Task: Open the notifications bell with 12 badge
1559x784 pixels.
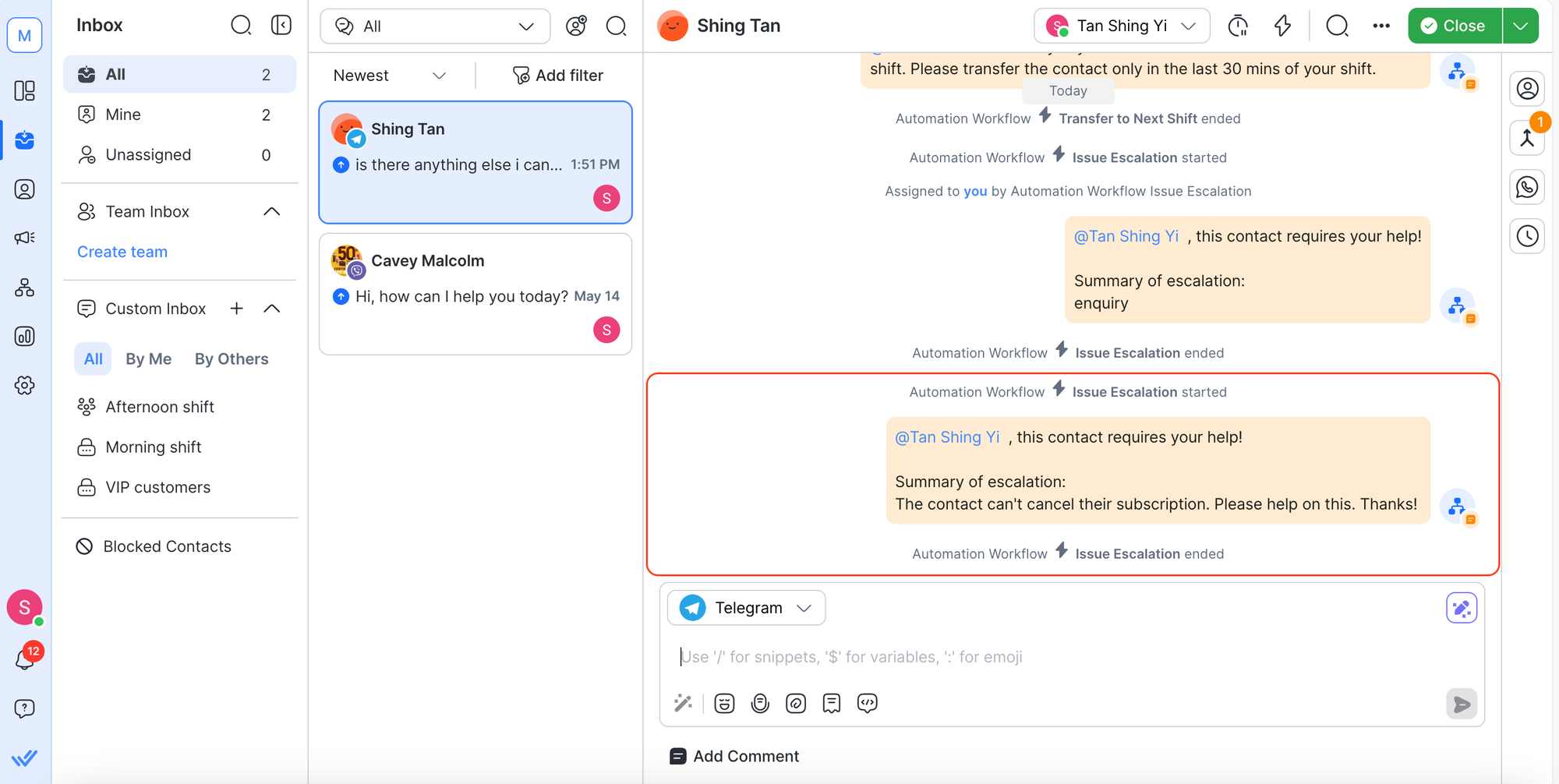Action: pyautogui.click(x=25, y=659)
